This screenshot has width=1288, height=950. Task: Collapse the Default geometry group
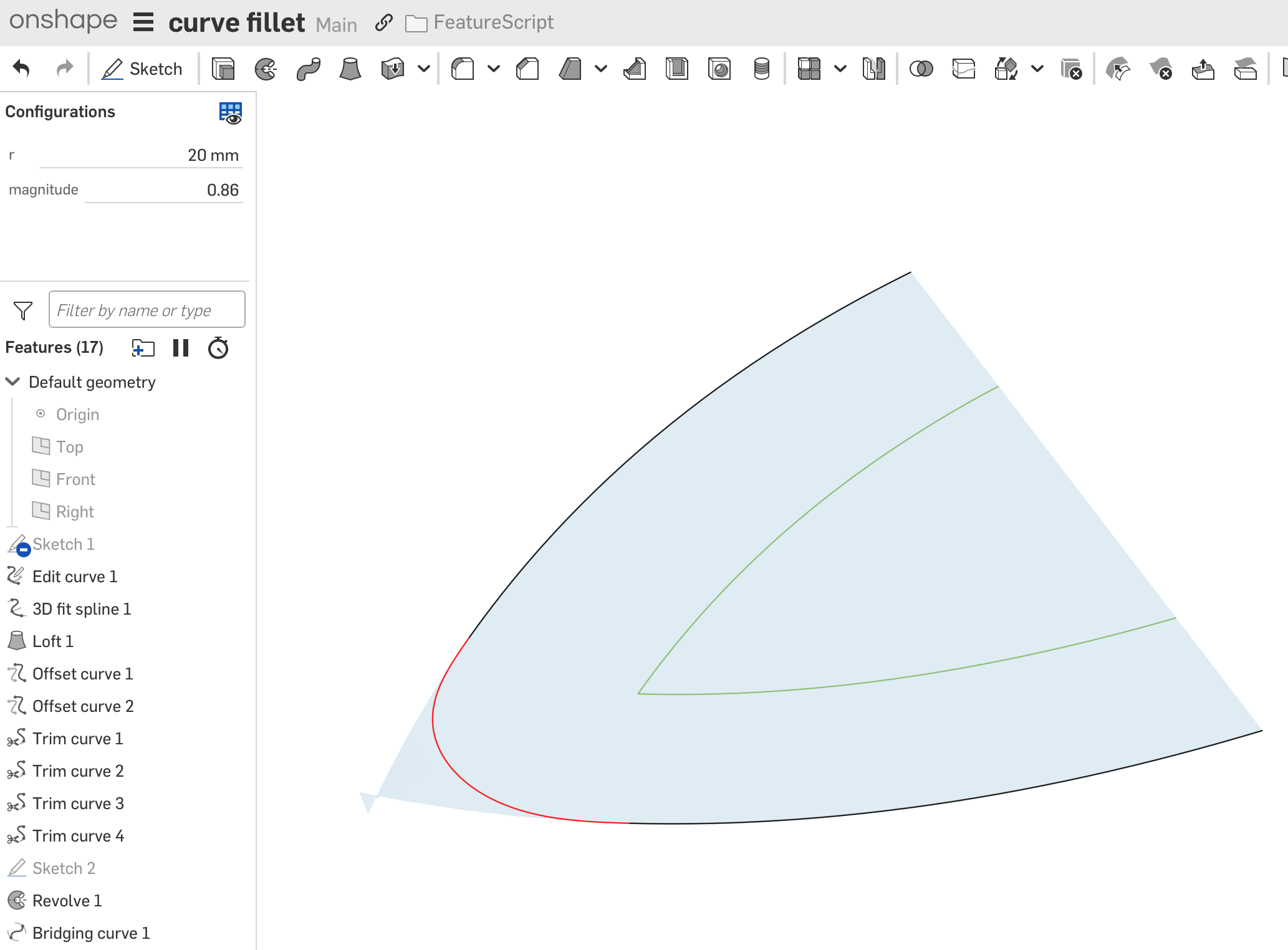13,381
